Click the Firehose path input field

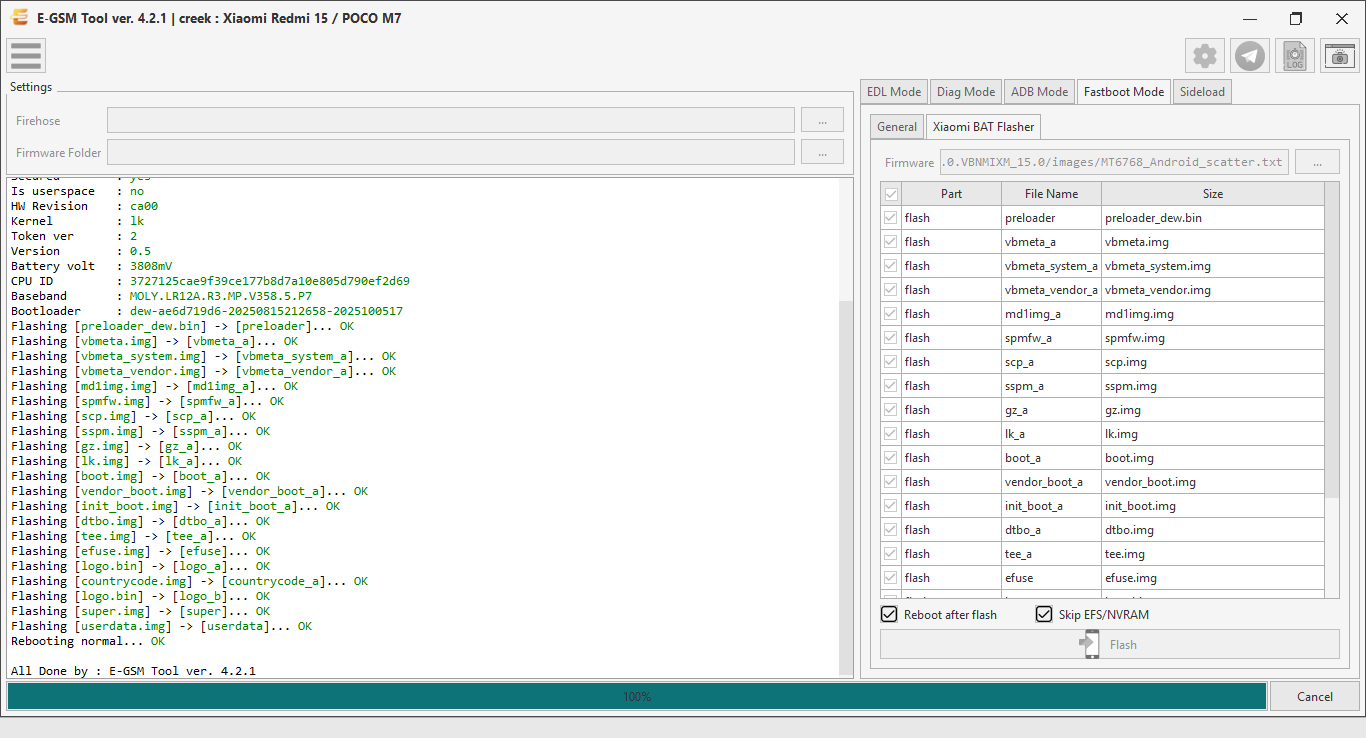(451, 120)
